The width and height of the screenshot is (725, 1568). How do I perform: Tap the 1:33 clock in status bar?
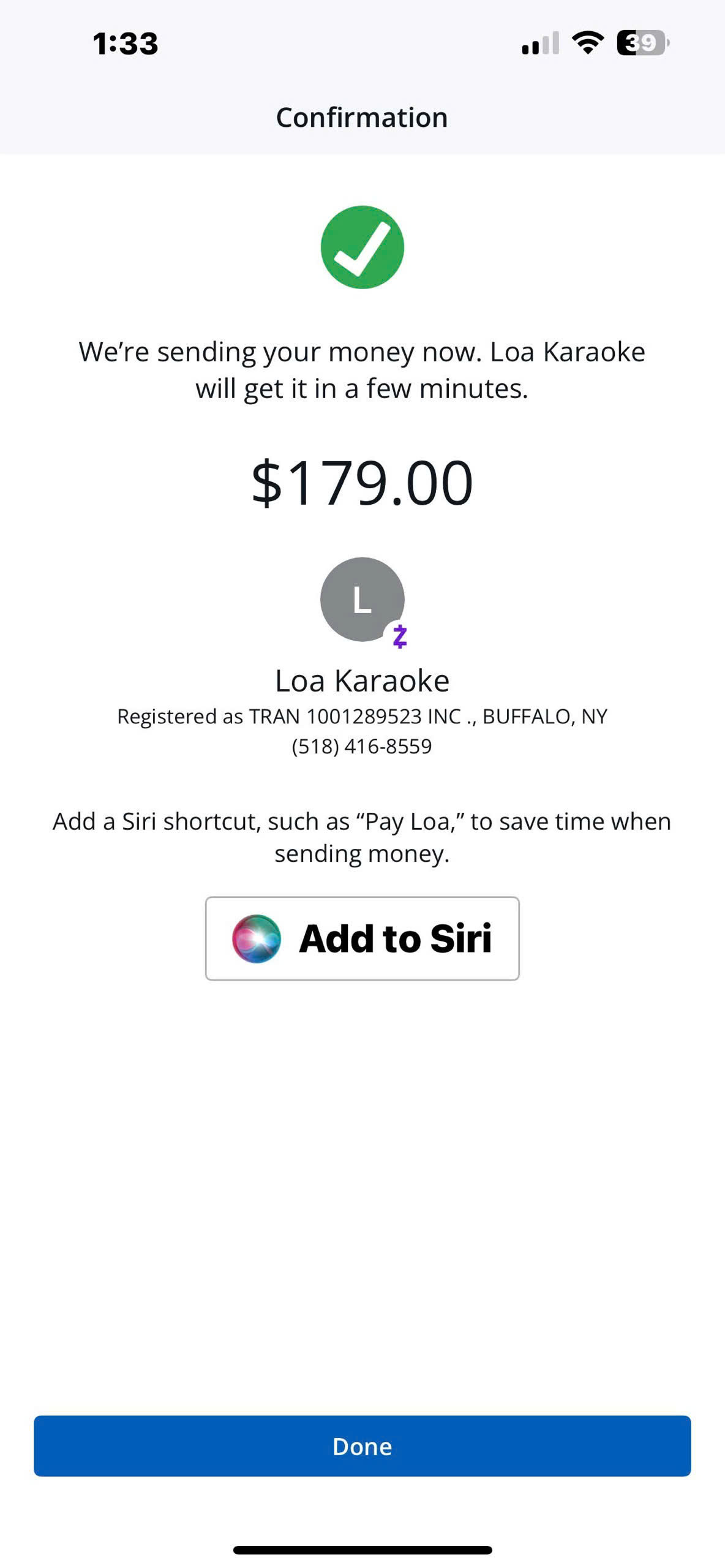tap(126, 44)
